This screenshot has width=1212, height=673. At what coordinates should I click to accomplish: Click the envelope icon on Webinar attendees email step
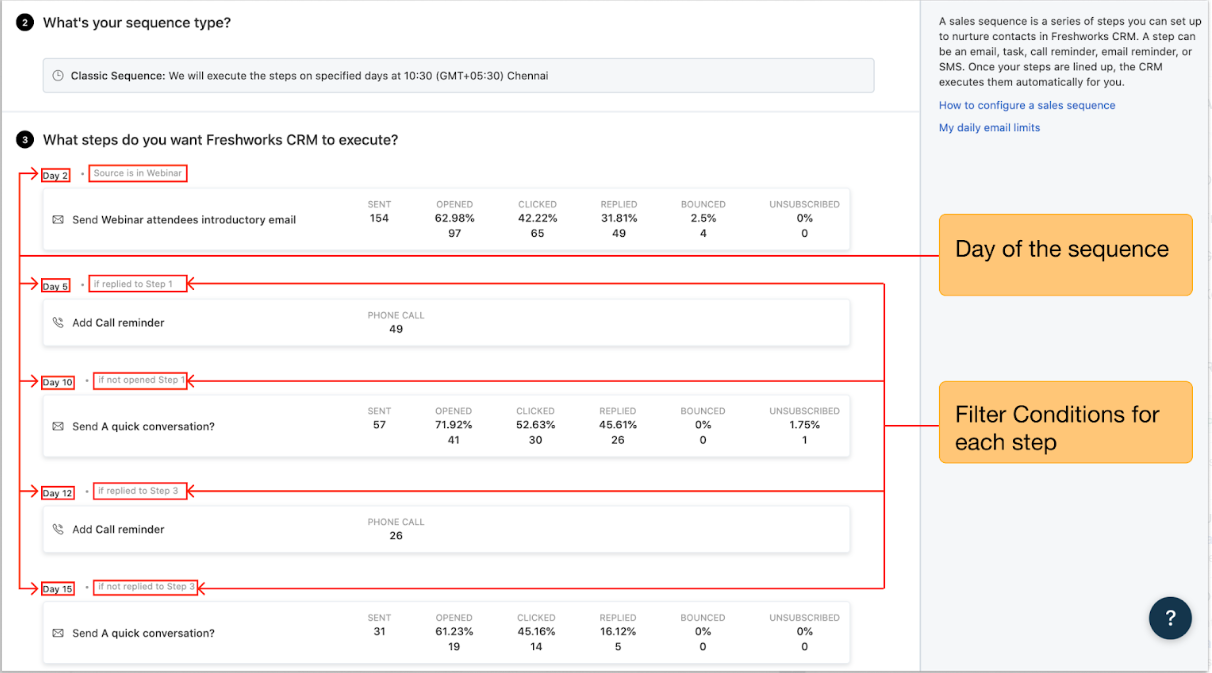point(58,220)
